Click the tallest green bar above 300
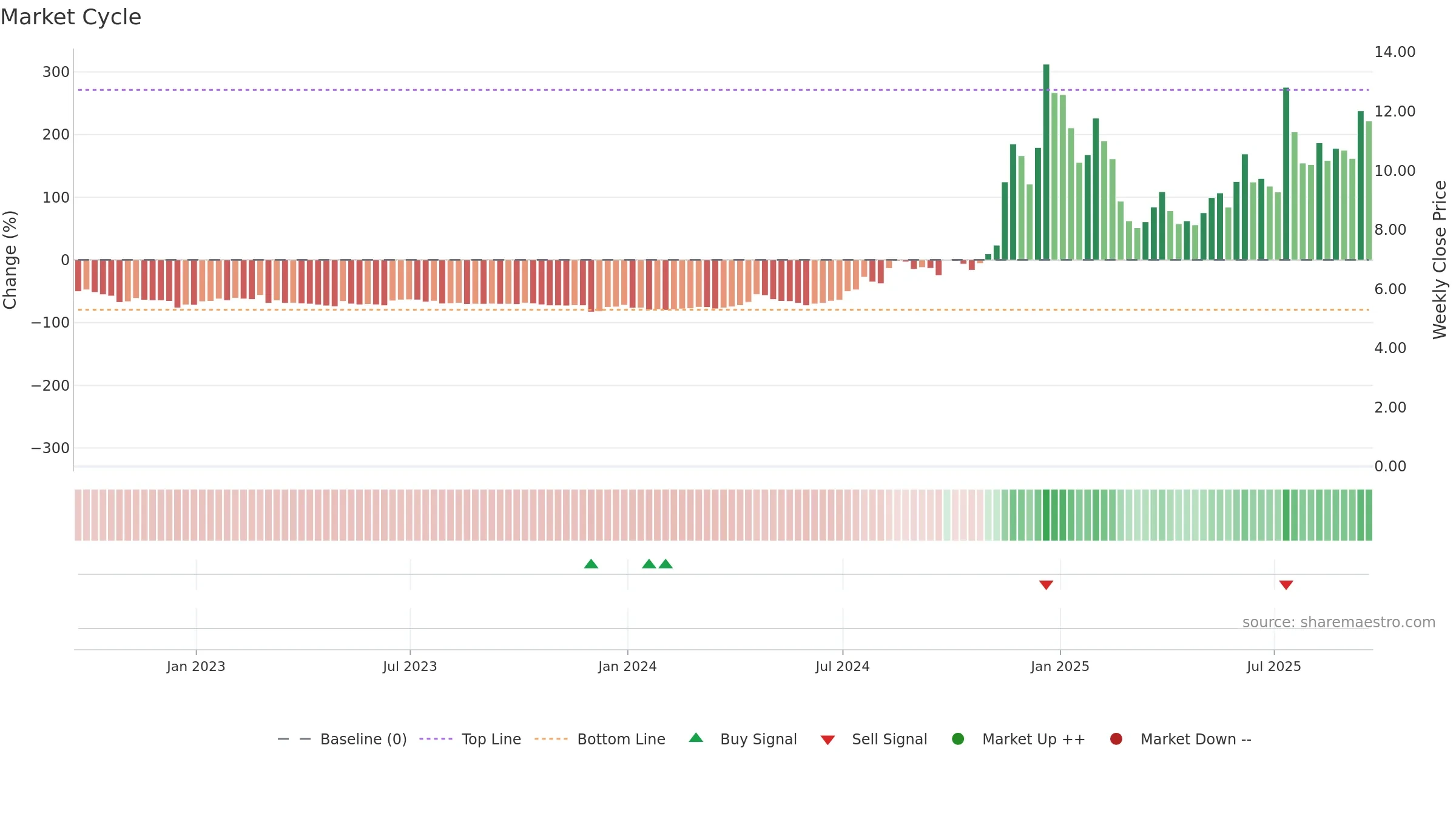 pos(1046,162)
